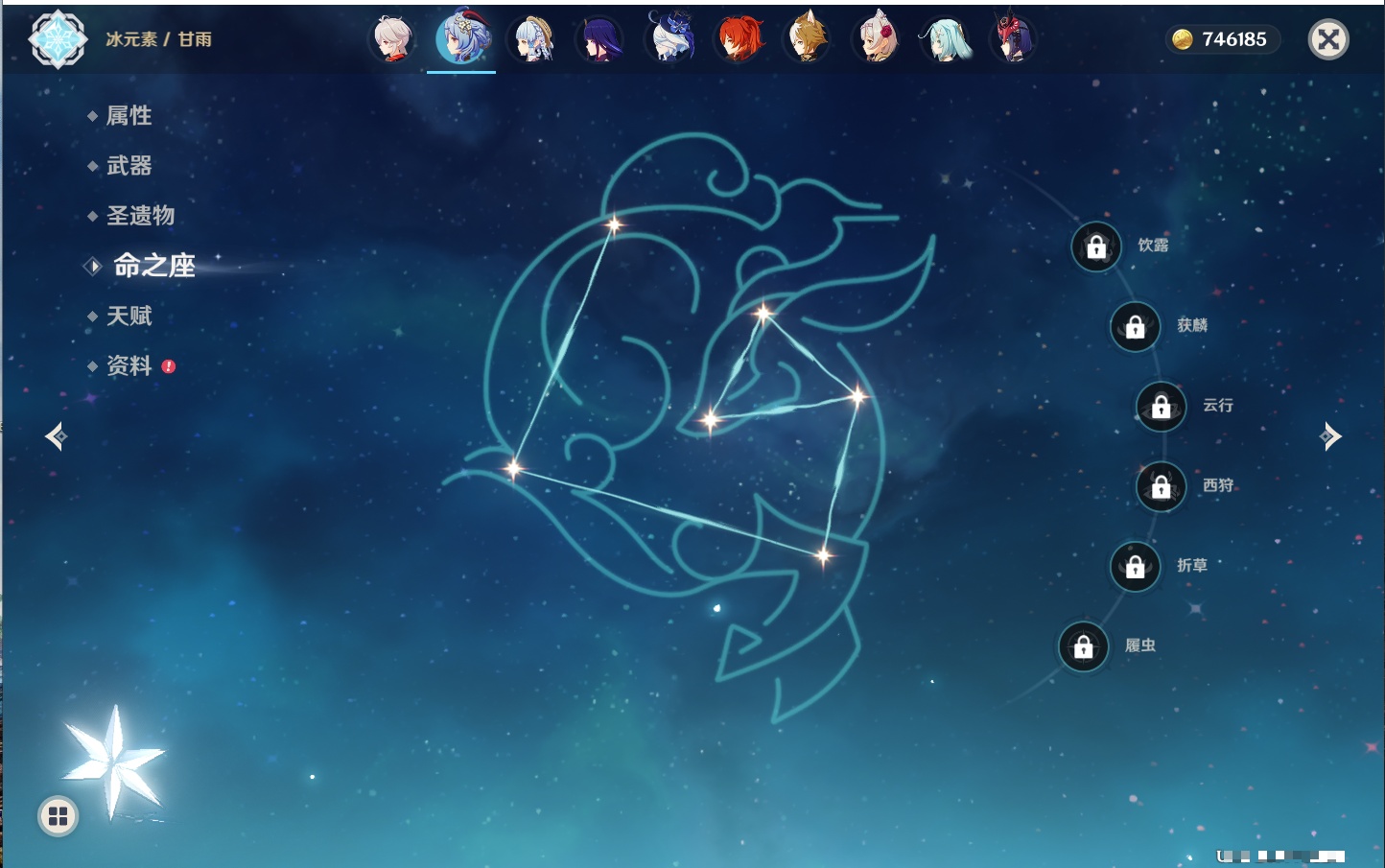Open the locked 饮露 constellation node
The image size is (1385, 868).
click(x=1096, y=246)
